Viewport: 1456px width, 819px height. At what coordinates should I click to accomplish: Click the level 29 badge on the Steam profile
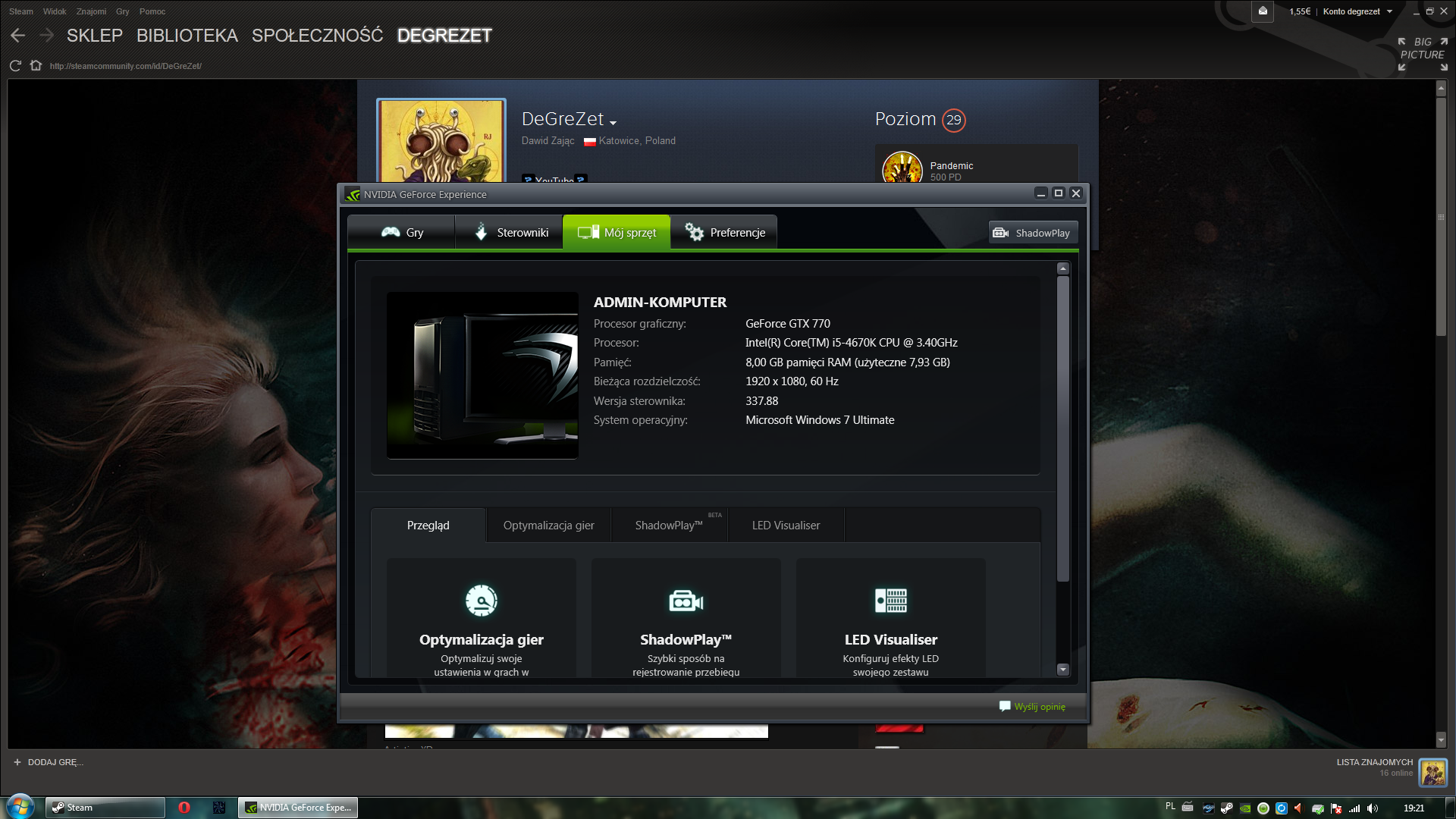coord(954,120)
